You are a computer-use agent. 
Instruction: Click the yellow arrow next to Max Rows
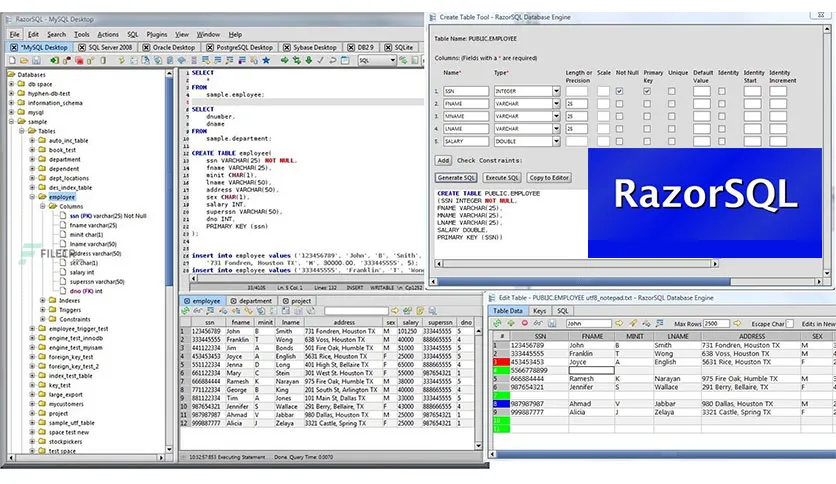[737, 323]
